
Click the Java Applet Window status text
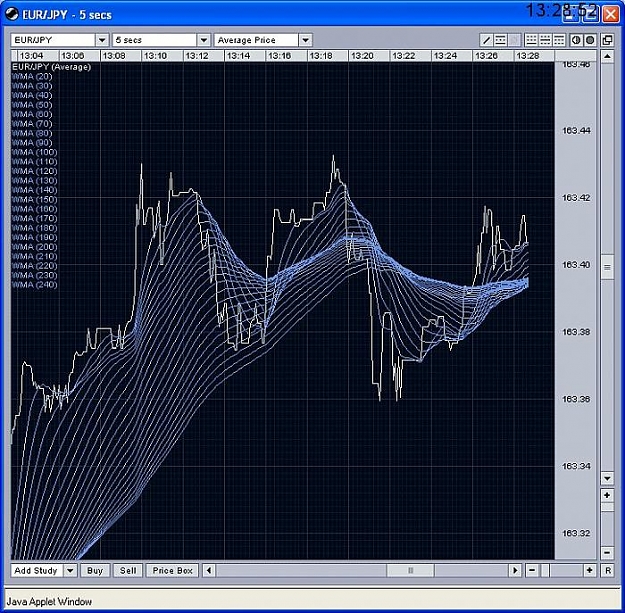point(49,601)
